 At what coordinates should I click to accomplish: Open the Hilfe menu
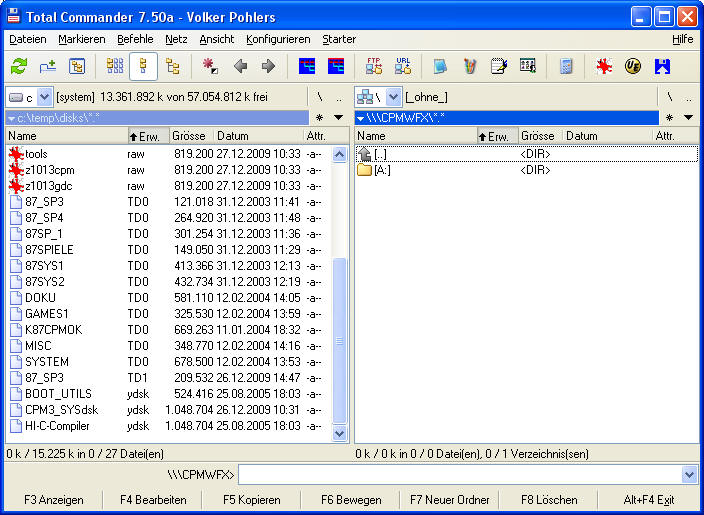tap(682, 40)
